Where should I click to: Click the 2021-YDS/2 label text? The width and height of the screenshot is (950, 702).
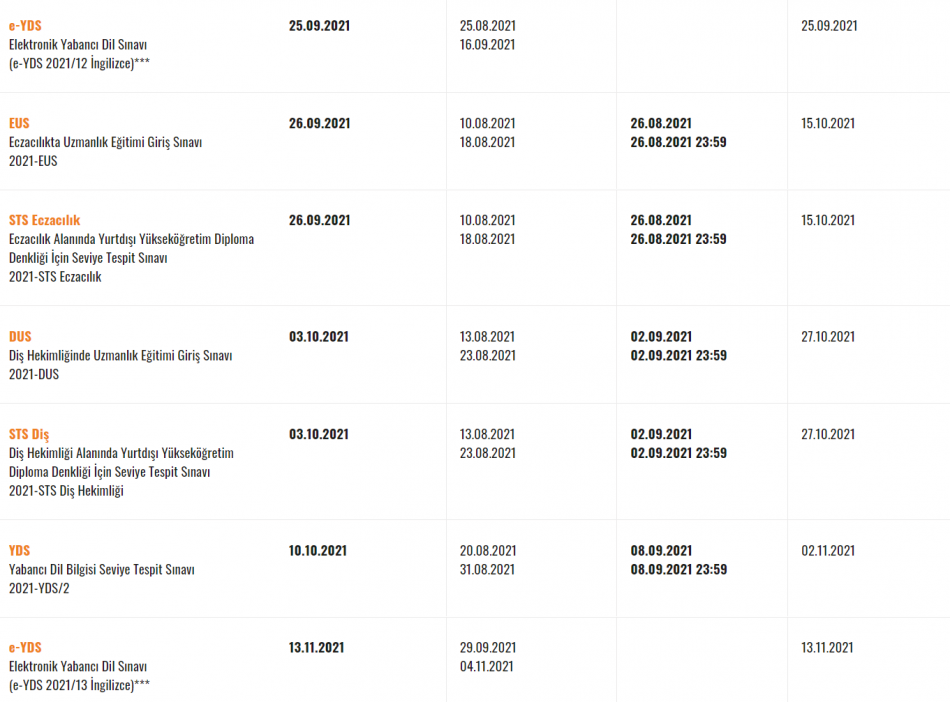[39, 588]
